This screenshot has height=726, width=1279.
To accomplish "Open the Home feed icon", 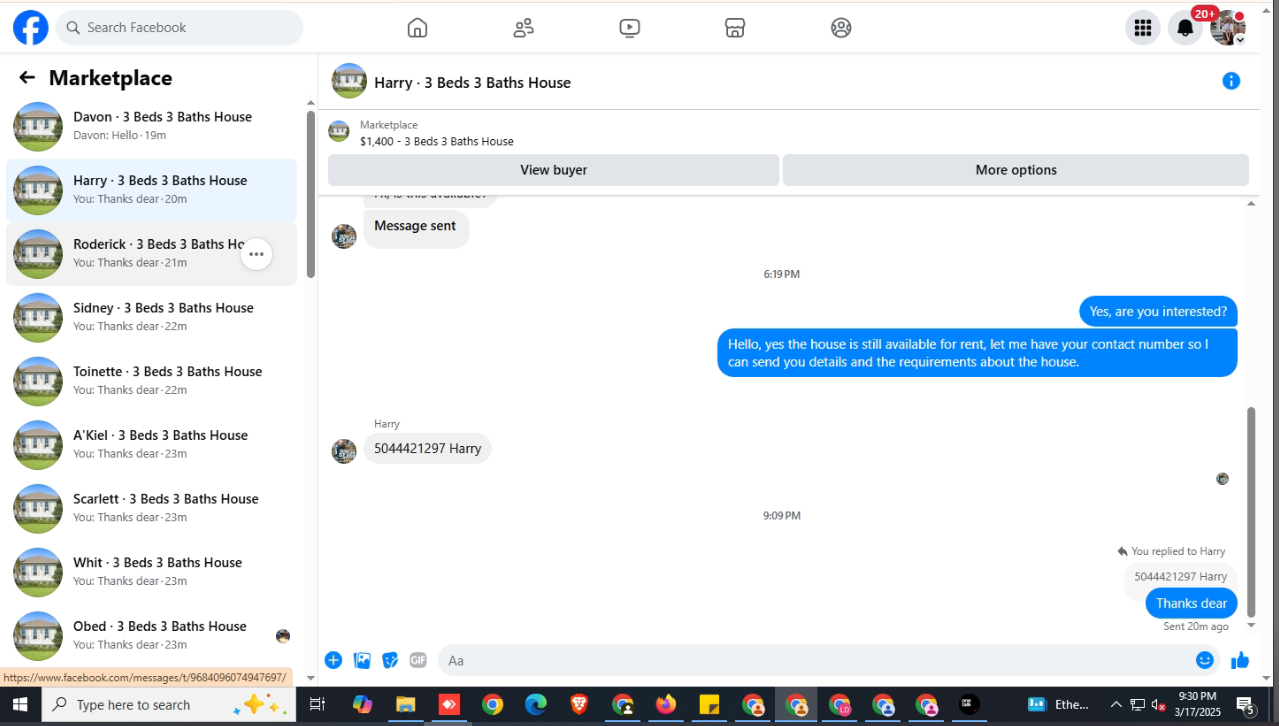I will click(417, 28).
